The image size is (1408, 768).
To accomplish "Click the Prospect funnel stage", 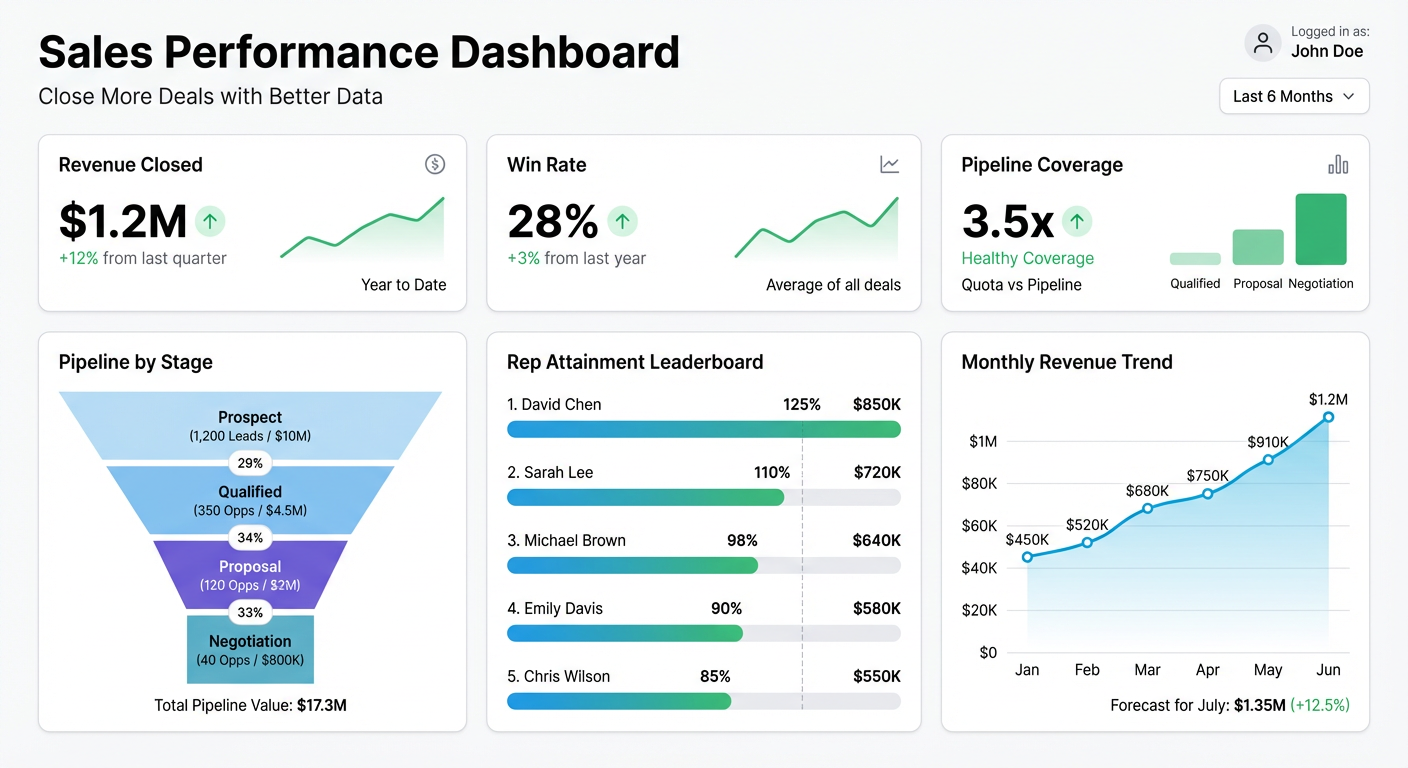I will (250, 426).
